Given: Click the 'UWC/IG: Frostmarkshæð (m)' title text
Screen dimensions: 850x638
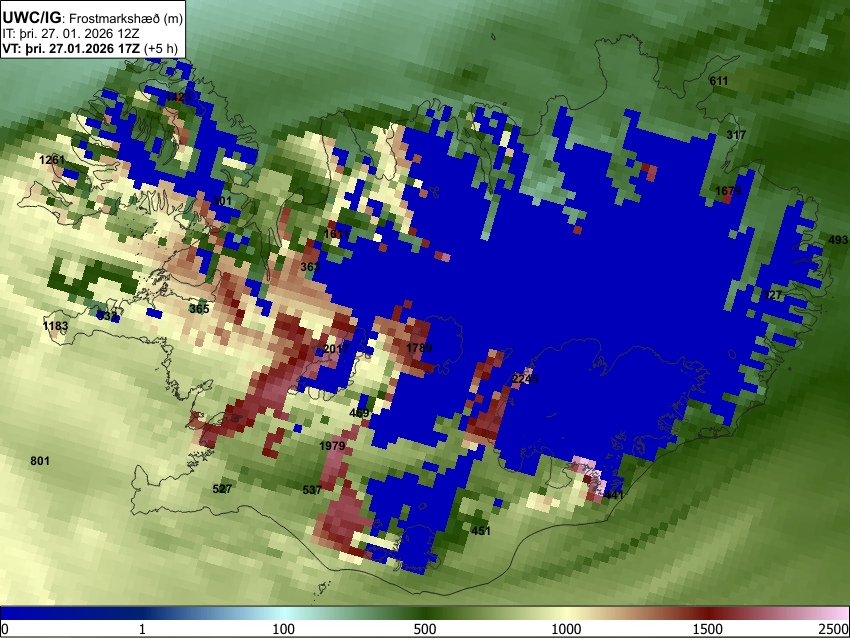Looking at the screenshot, I should (93, 18).
